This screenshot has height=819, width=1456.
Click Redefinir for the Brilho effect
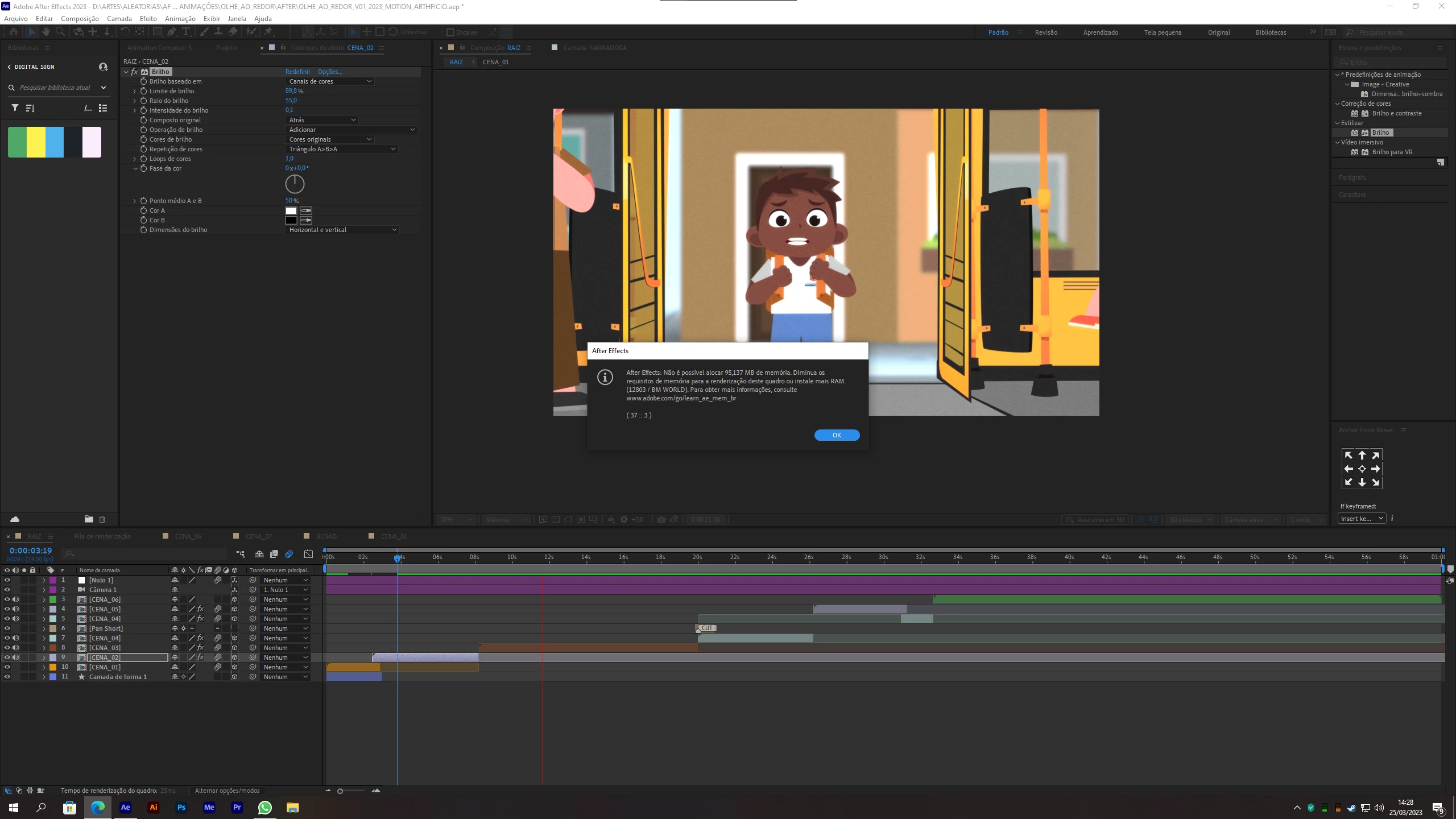coord(297,72)
